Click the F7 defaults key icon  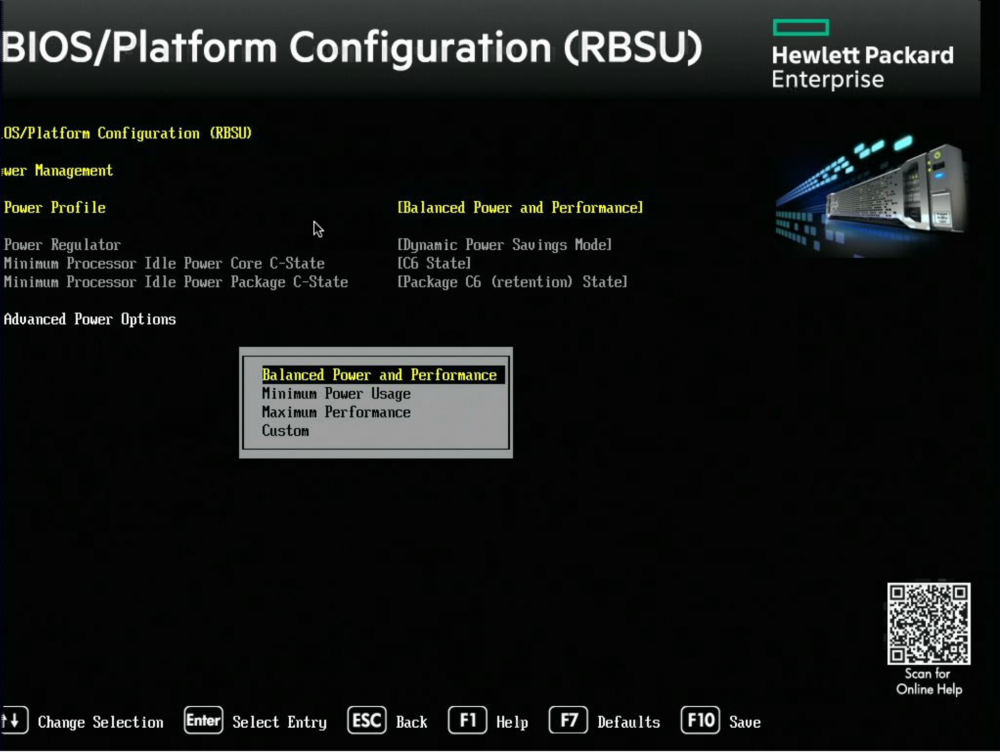[x=568, y=721]
